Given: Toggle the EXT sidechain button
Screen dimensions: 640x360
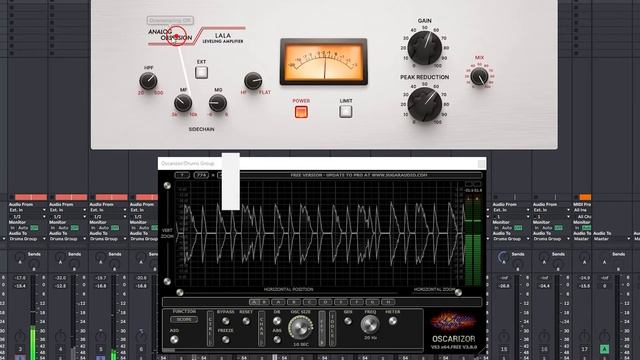Looking at the screenshot, I should click(x=201, y=72).
